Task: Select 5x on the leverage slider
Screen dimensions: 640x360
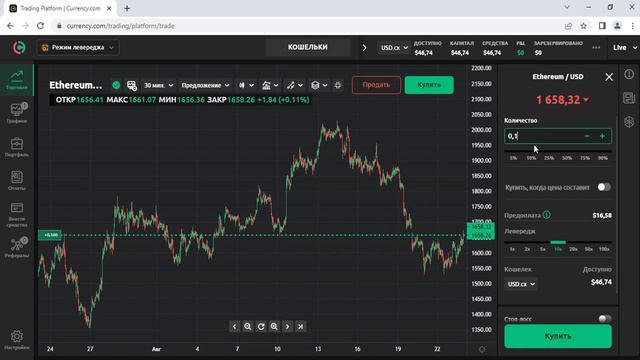Action: pyautogui.click(x=542, y=249)
